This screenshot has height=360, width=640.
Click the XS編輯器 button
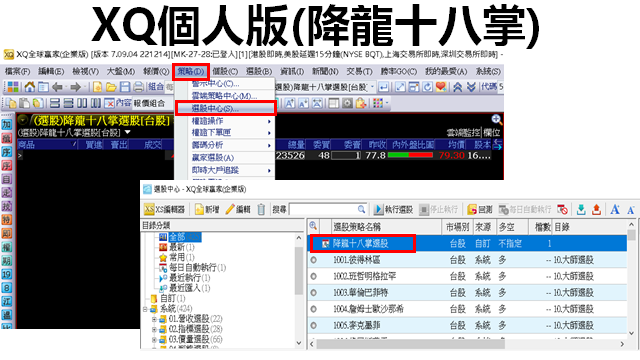[164, 209]
